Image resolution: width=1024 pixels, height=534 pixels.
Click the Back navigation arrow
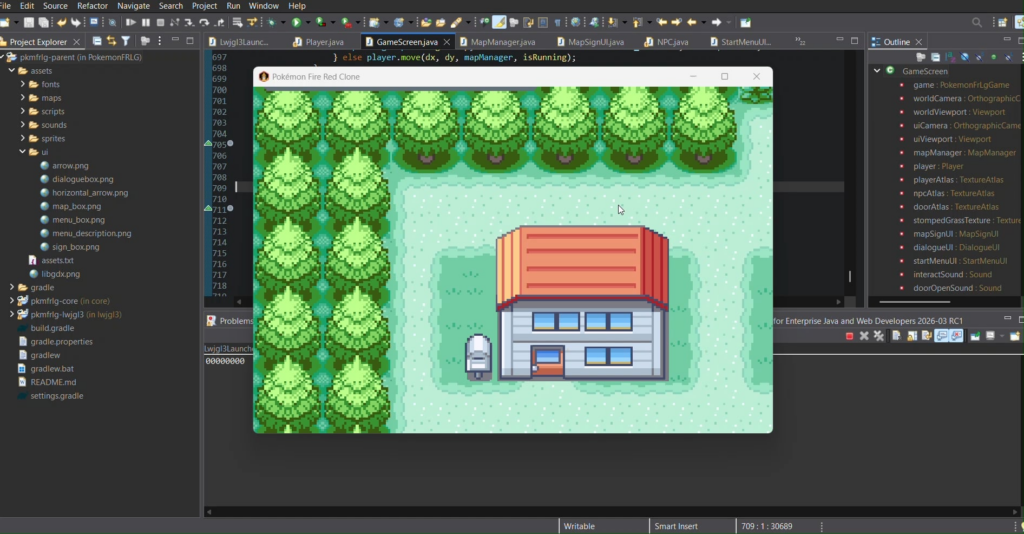click(692, 23)
